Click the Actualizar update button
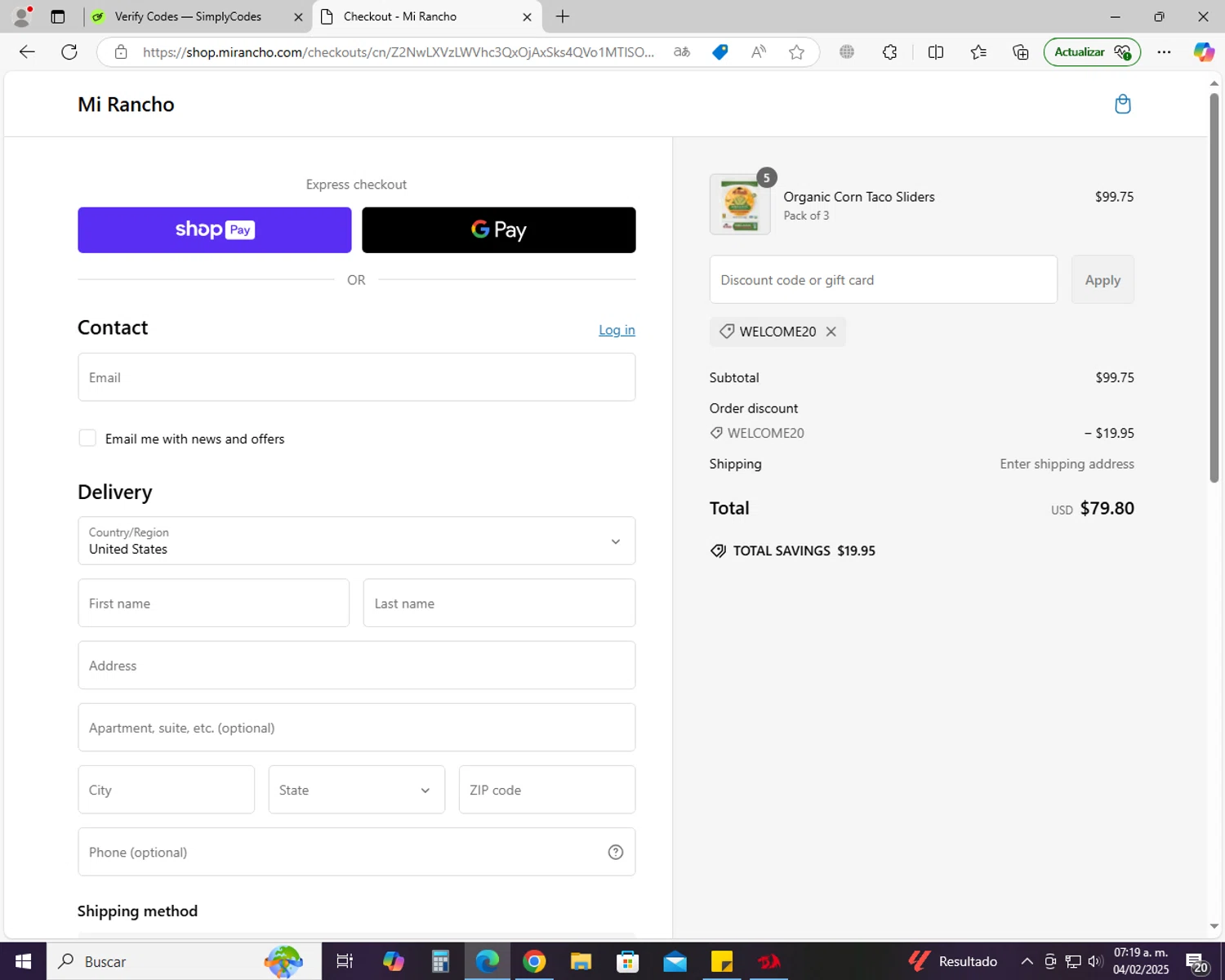 1092,52
